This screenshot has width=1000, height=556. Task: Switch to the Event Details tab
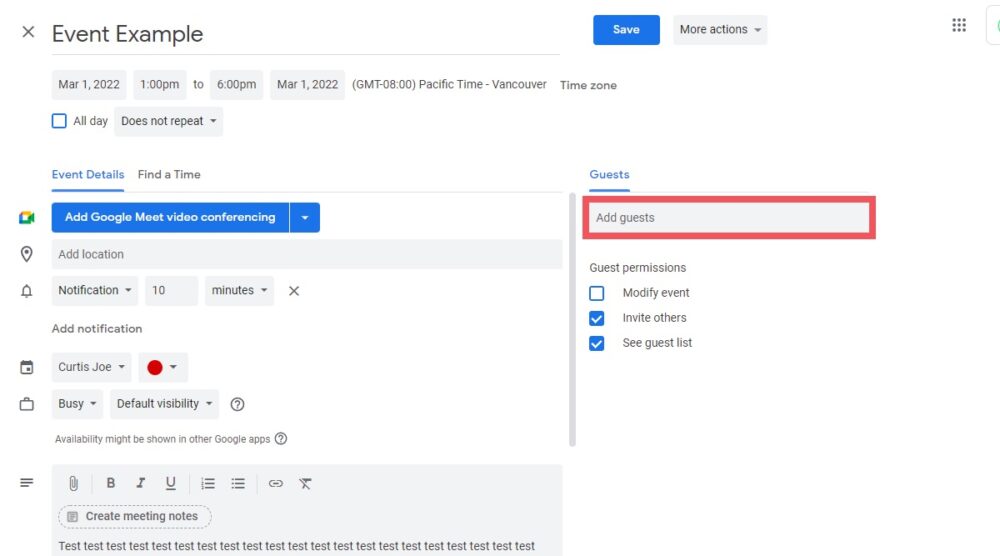tap(88, 175)
